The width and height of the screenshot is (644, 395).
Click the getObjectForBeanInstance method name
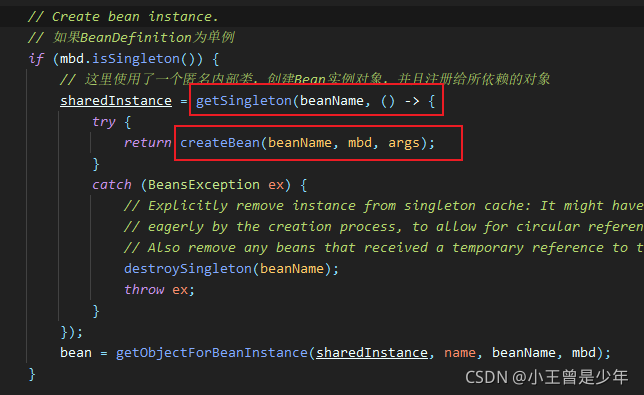click(212, 353)
